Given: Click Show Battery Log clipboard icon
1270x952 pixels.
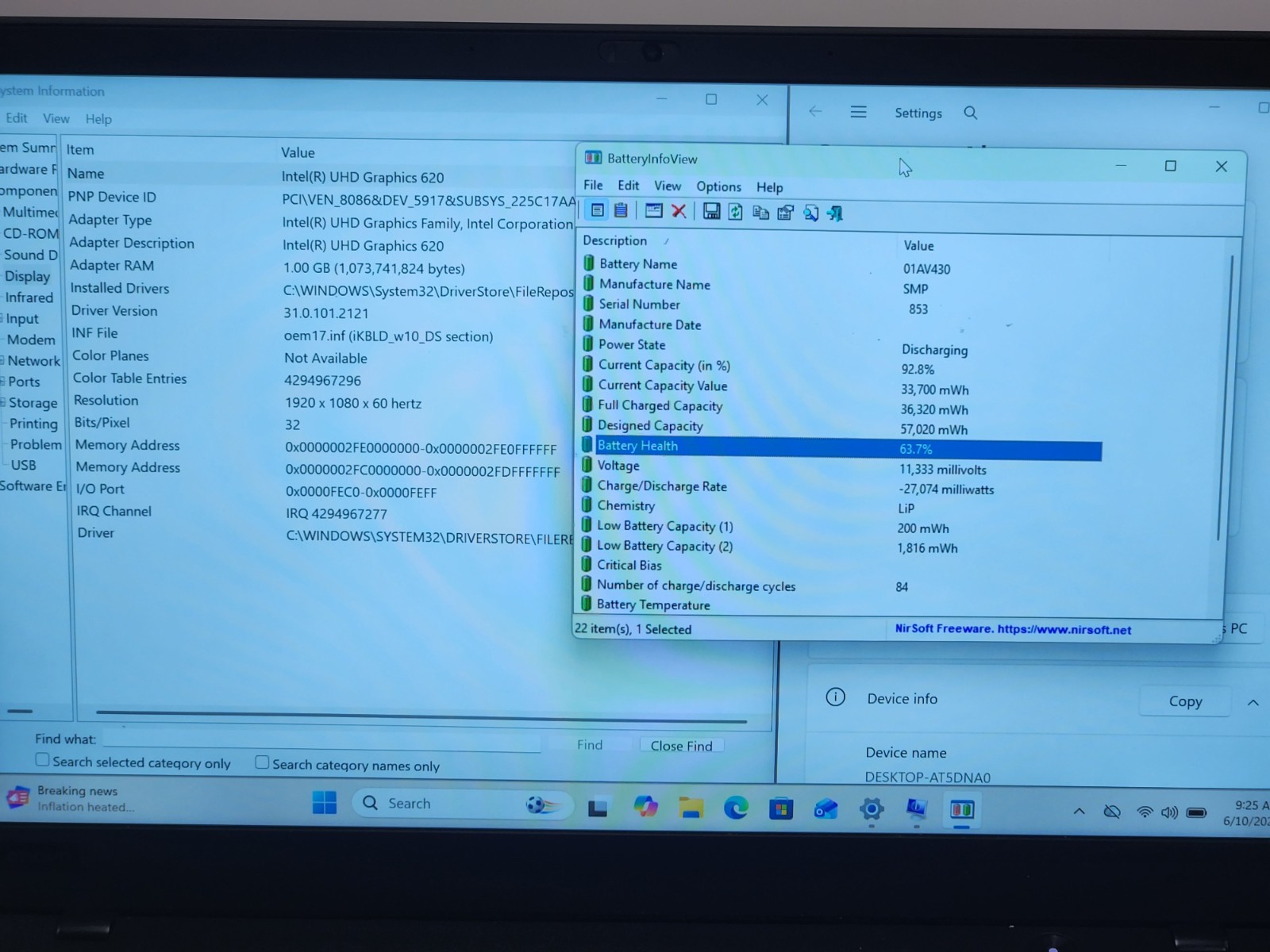Looking at the screenshot, I should pos(621,210).
